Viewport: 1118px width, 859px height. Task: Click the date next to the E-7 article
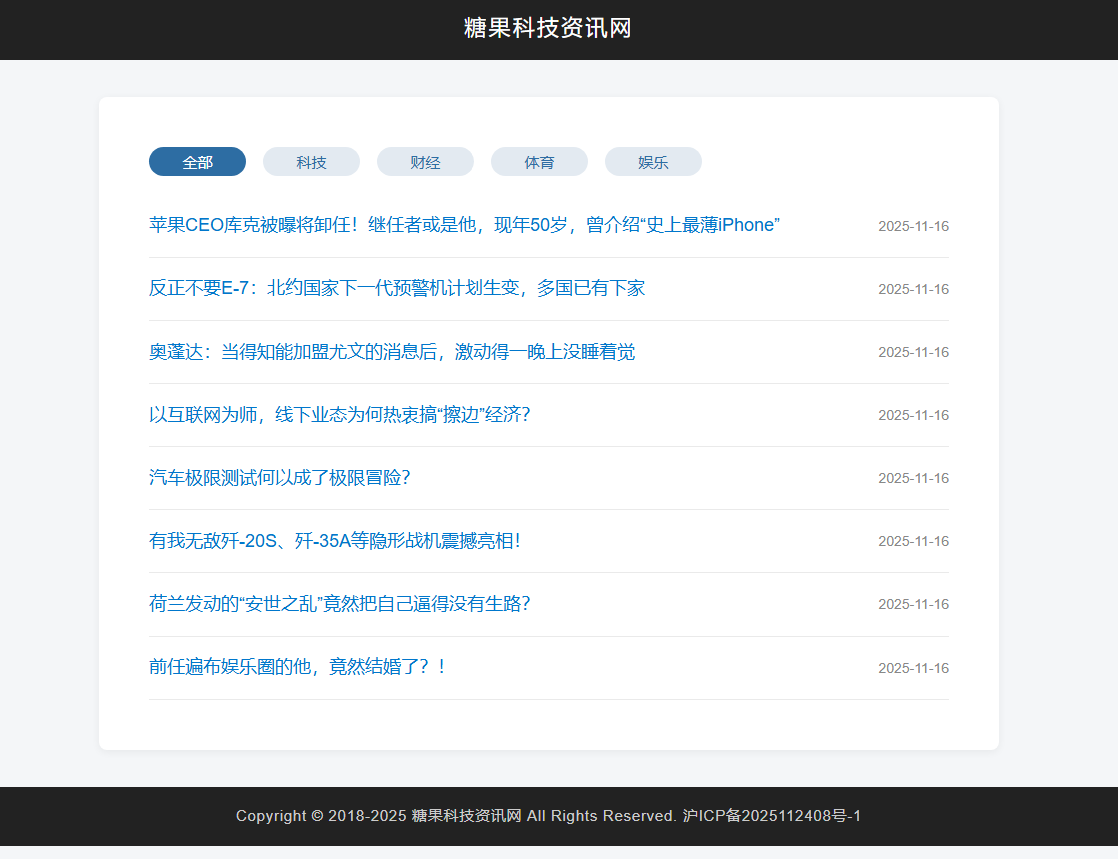913,289
